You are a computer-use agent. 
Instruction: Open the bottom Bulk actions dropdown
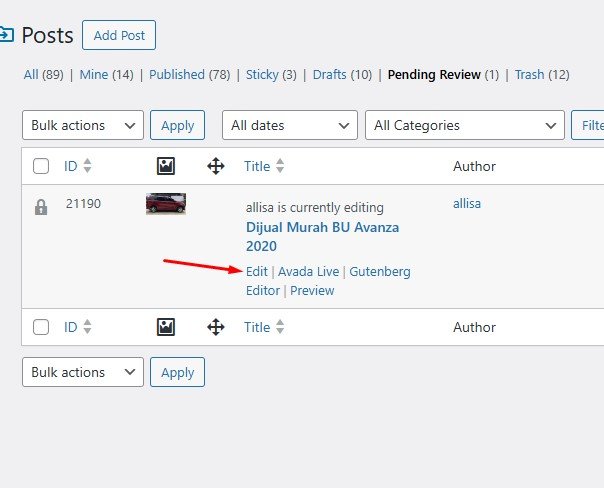pyautogui.click(x=83, y=373)
